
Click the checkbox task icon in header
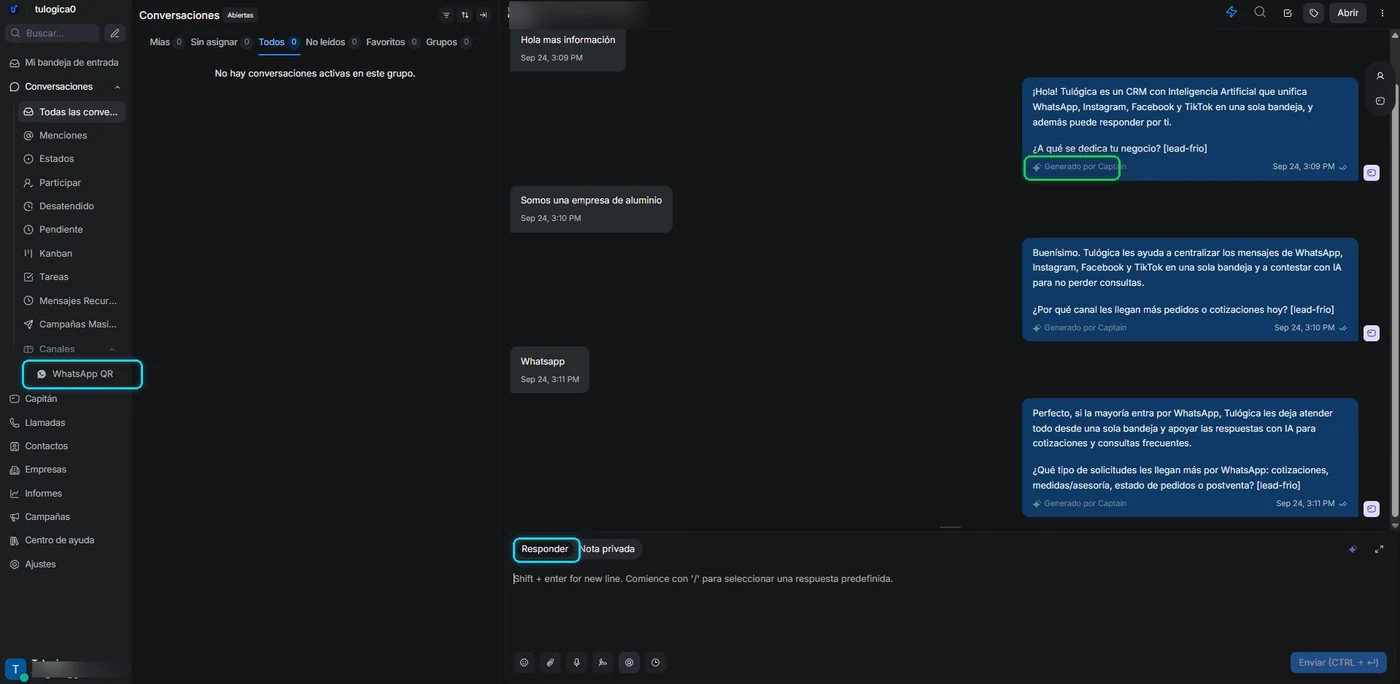click(x=1287, y=13)
